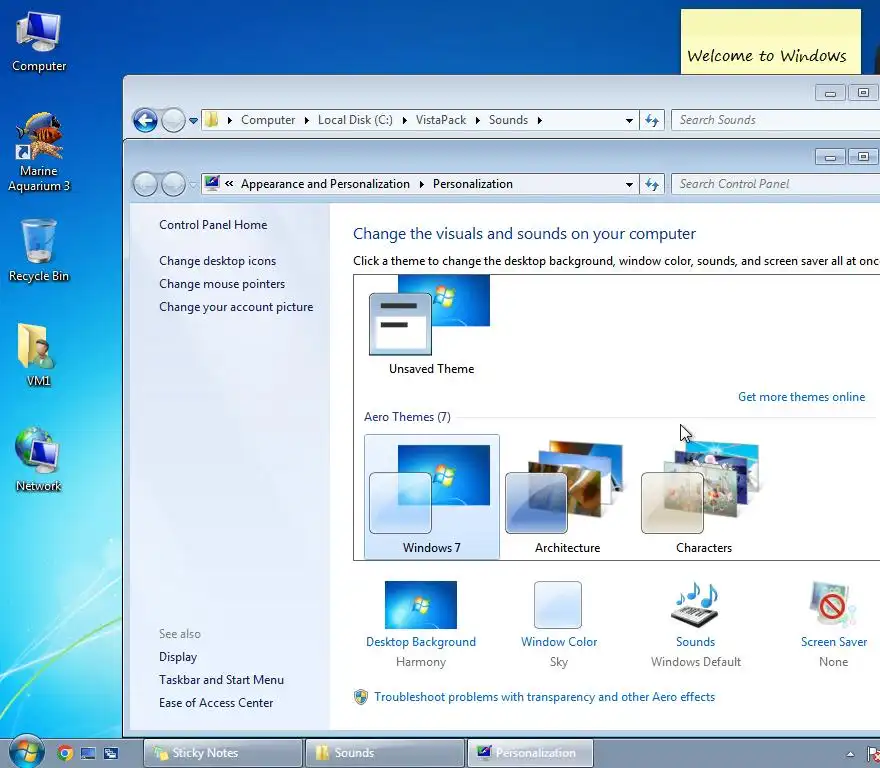The width and height of the screenshot is (880, 768).
Task: Click Computer in the Sounds breadcrumb
Action: click(x=268, y=120)
